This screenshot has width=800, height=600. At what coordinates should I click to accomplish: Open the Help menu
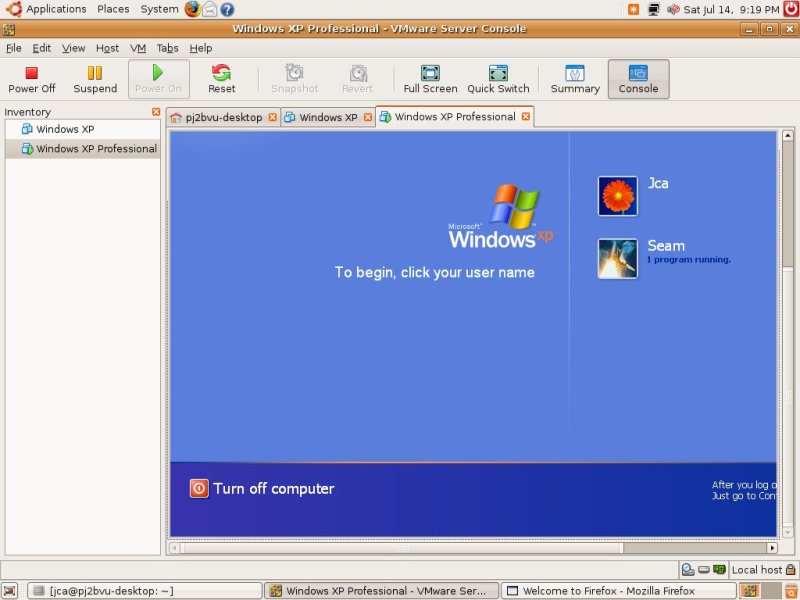point(201,48)
